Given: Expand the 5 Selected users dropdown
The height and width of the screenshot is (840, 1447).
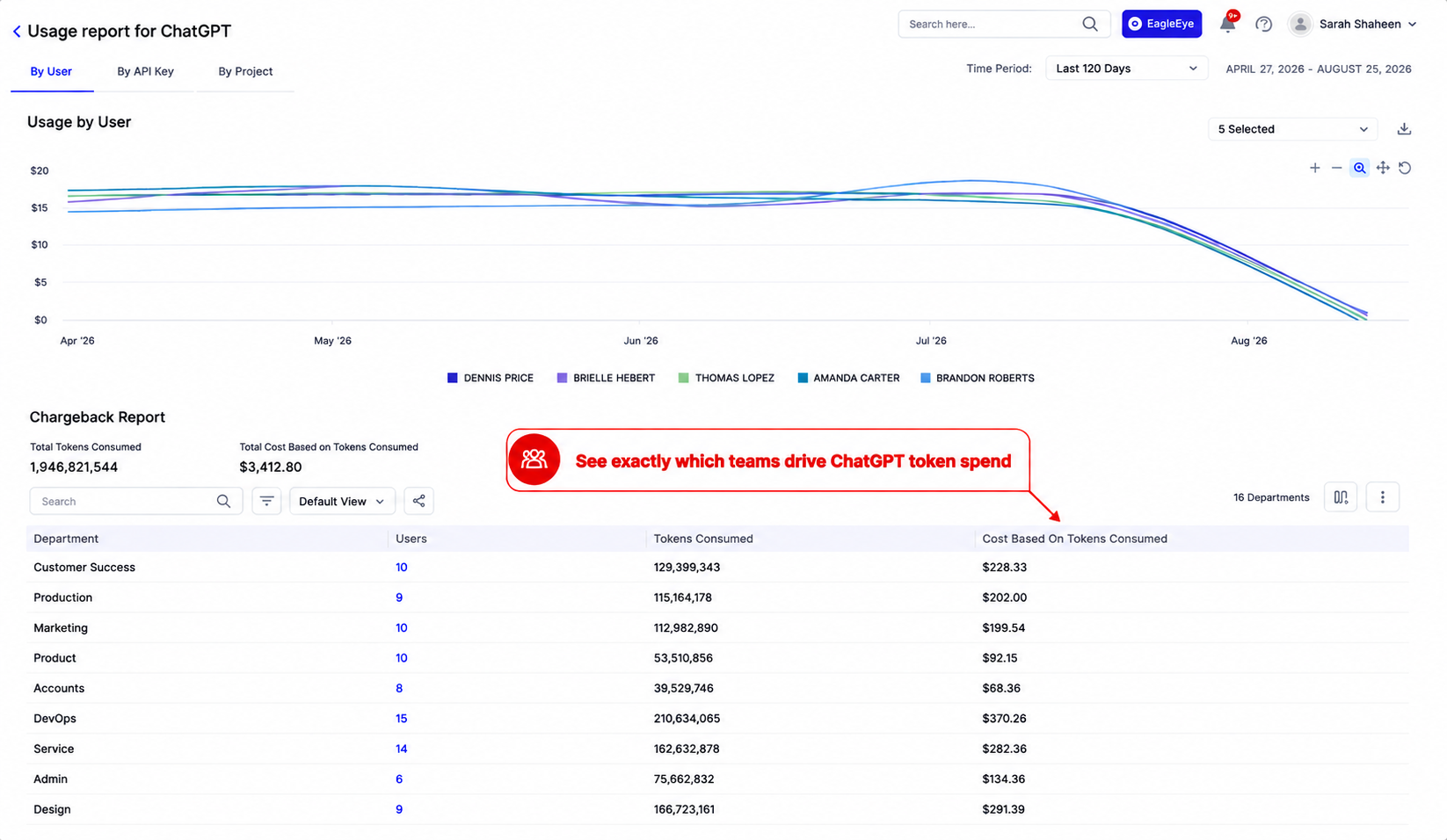Looking at the screenshot, I should click(1292, 129).
